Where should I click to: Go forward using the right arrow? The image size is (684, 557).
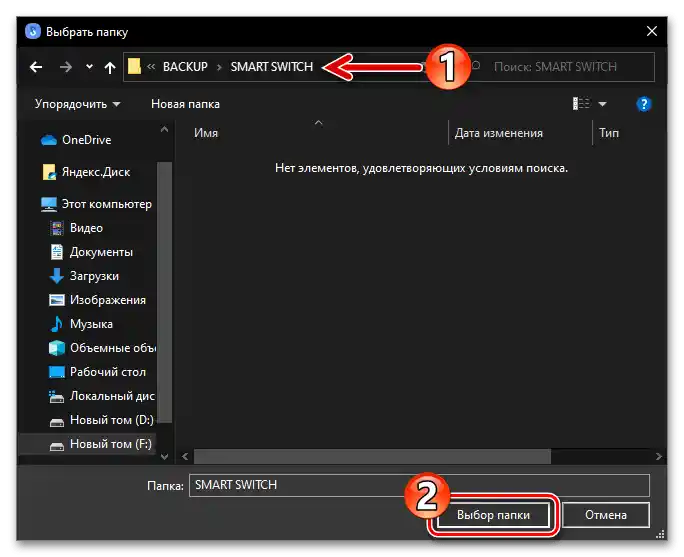65,67
